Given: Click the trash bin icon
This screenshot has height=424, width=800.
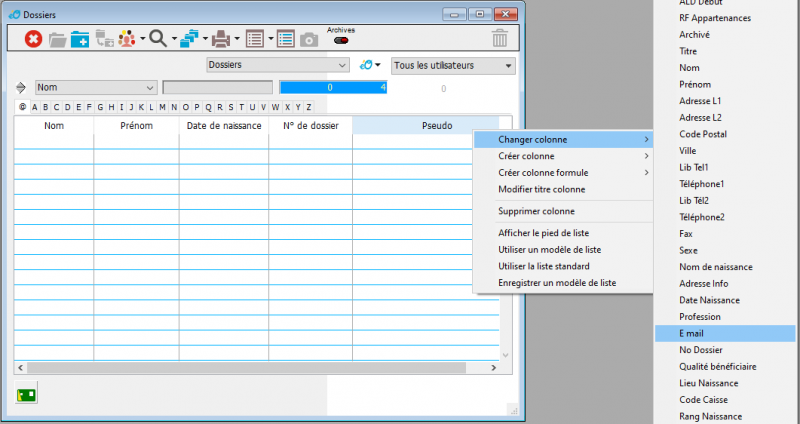Looking at the screenshot, I should click(x=500, y=39).
